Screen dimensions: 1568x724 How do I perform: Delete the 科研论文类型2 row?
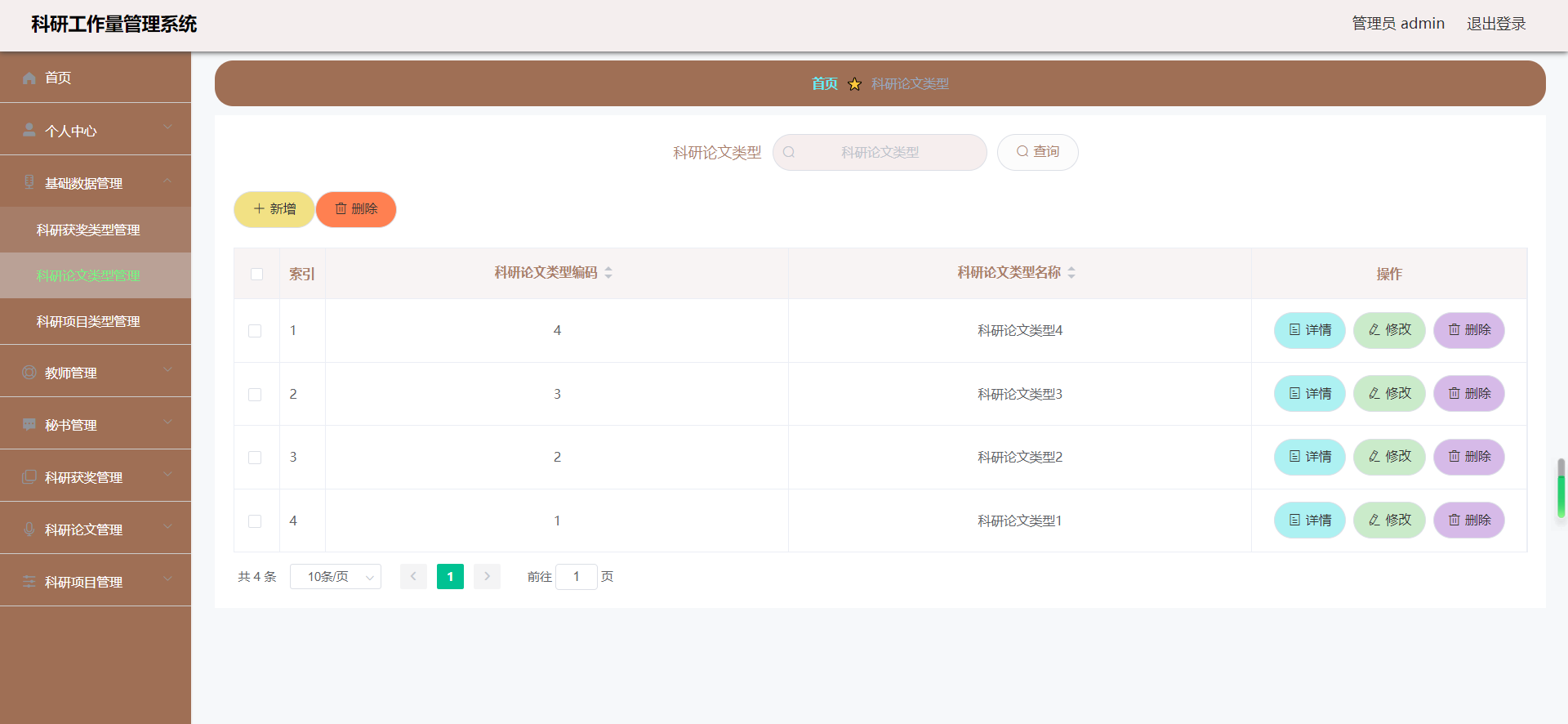point(1469,457)
